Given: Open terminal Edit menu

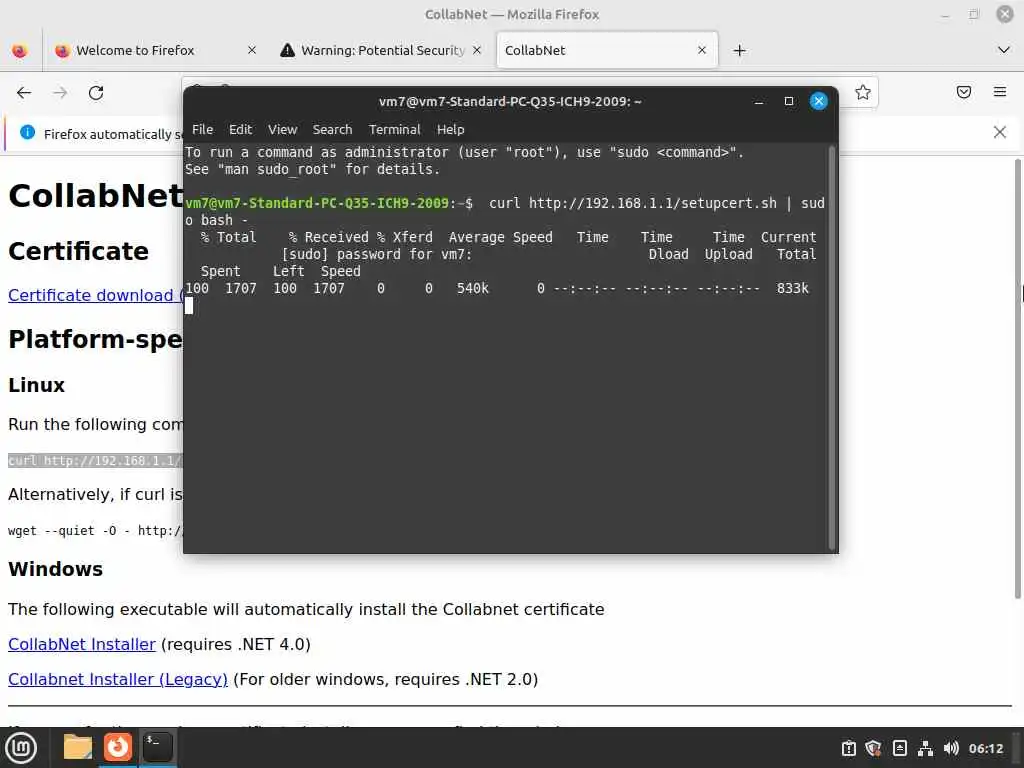Looking at the screenshot, I should pyautogui.click(x=240, y=129).
